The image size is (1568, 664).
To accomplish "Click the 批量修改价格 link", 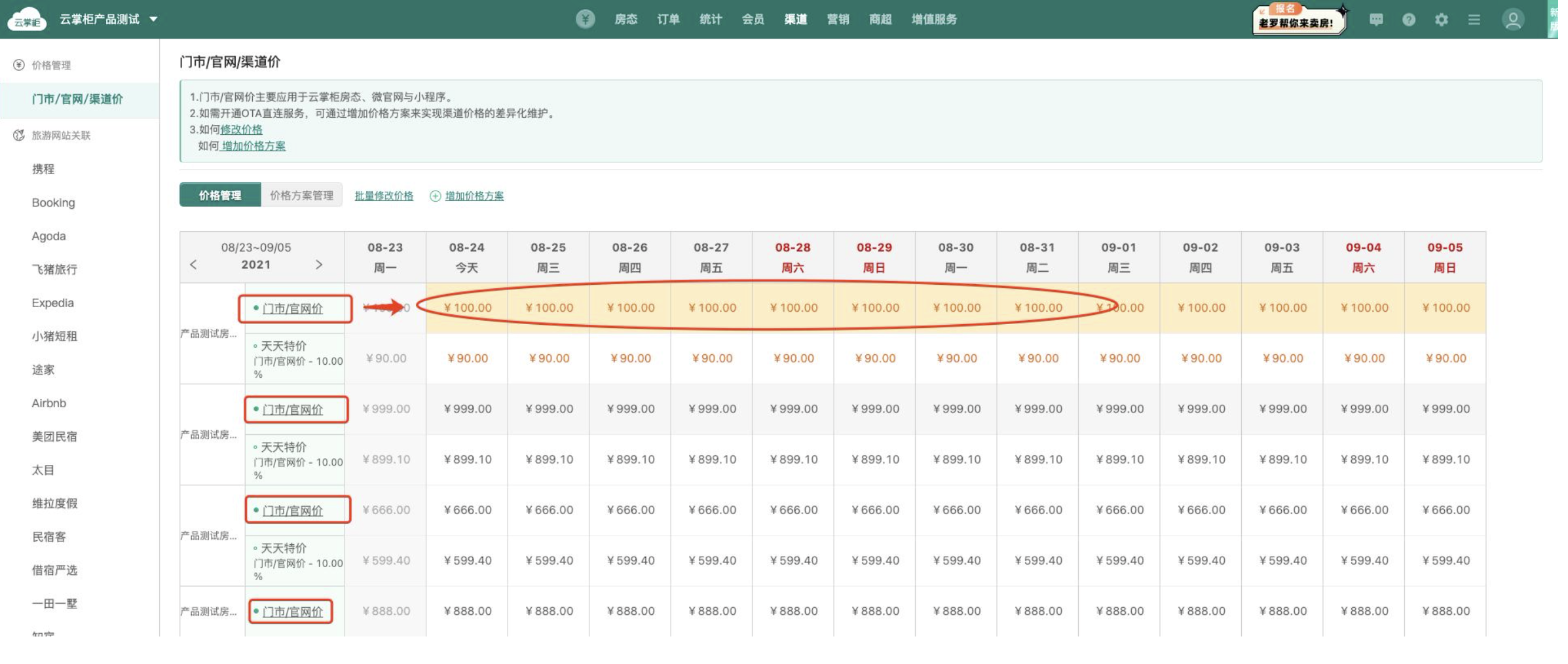I will [x=384, y=196].
